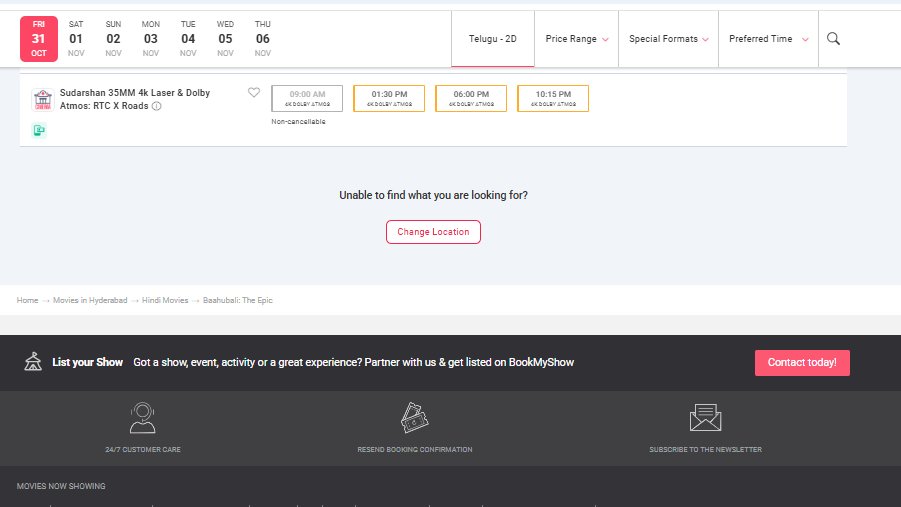Open the showtimes search magnifier icon
Viewport: 901px width, 507px height.
point(833,39)
